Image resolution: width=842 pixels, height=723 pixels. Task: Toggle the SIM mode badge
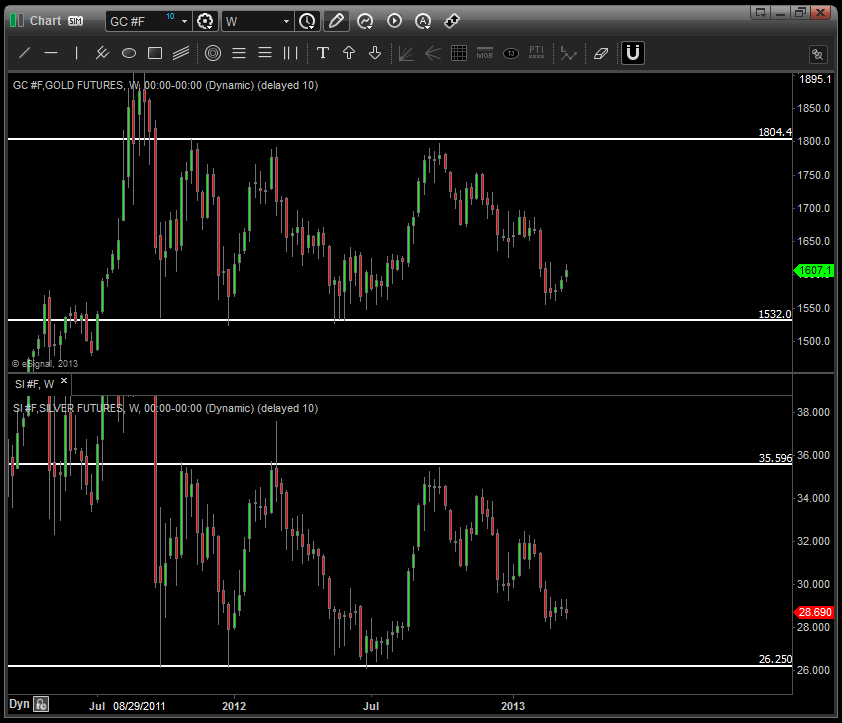coord(75,20)
